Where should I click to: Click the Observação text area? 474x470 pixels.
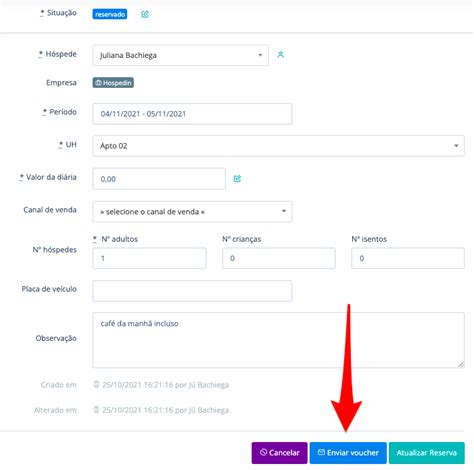click(x=278, y=340)
